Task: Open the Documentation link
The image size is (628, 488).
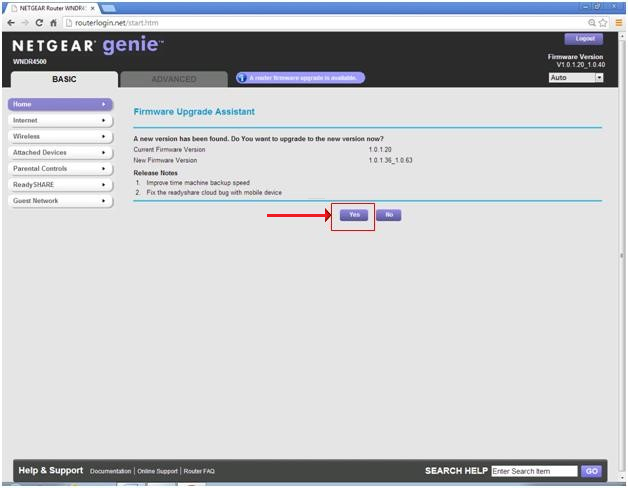Action: (x=111, y=471)
